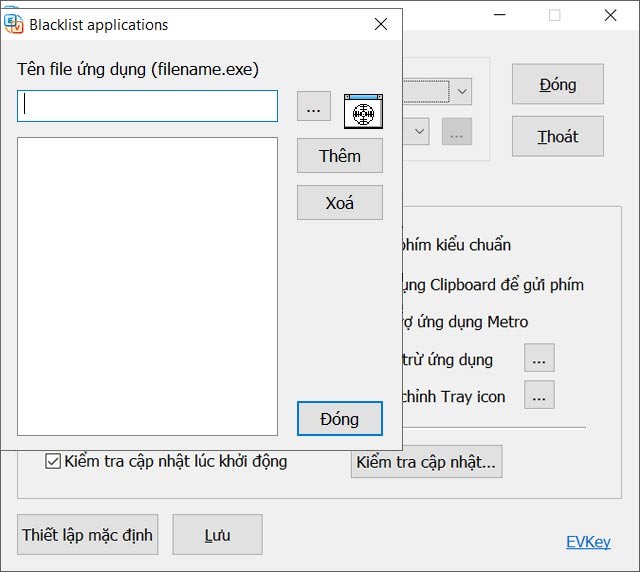
Task: Click Thiết lập mặc định button
Action: 87,534
